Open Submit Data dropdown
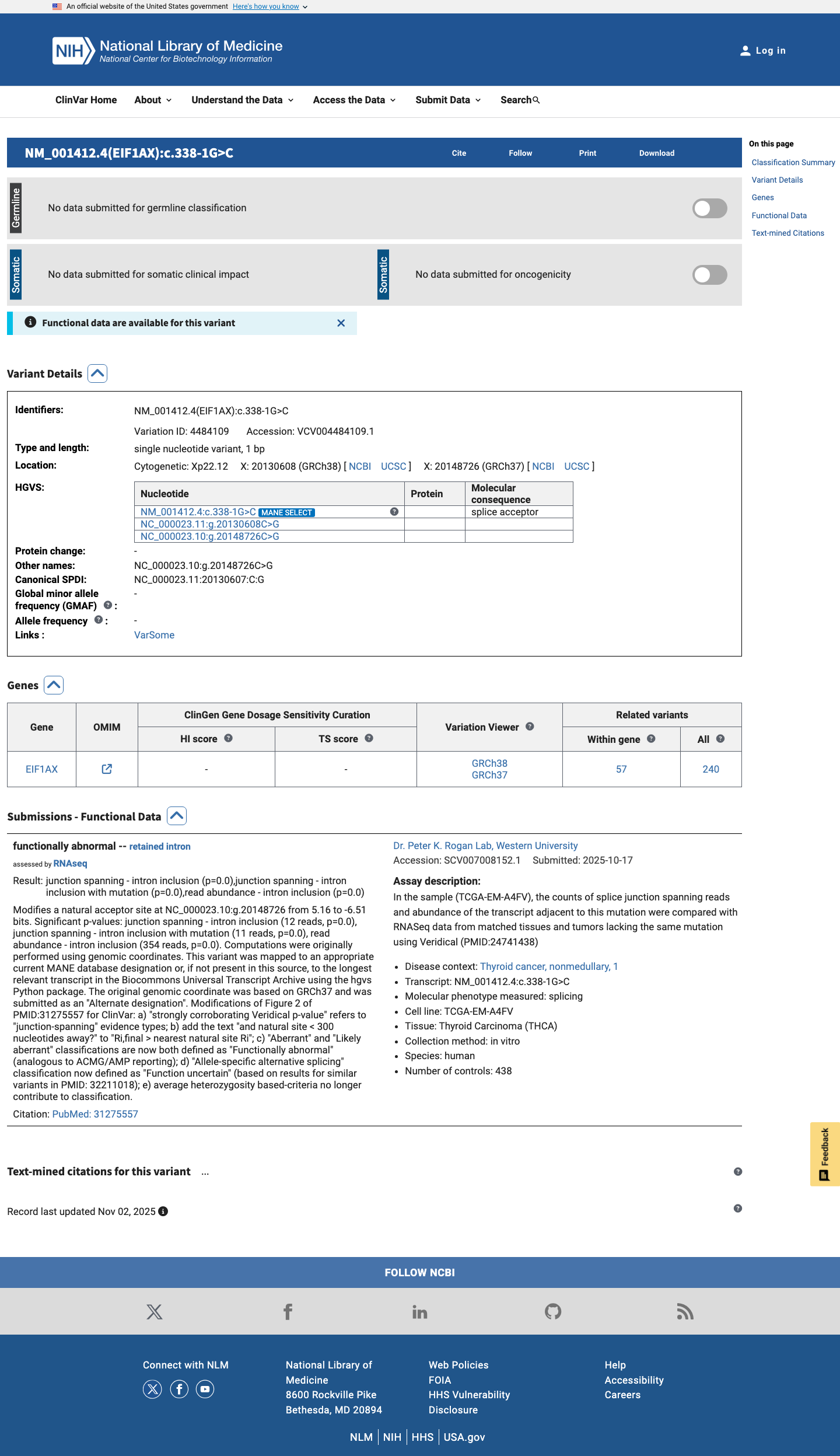The image size is (840, 1456). [449, 100]
